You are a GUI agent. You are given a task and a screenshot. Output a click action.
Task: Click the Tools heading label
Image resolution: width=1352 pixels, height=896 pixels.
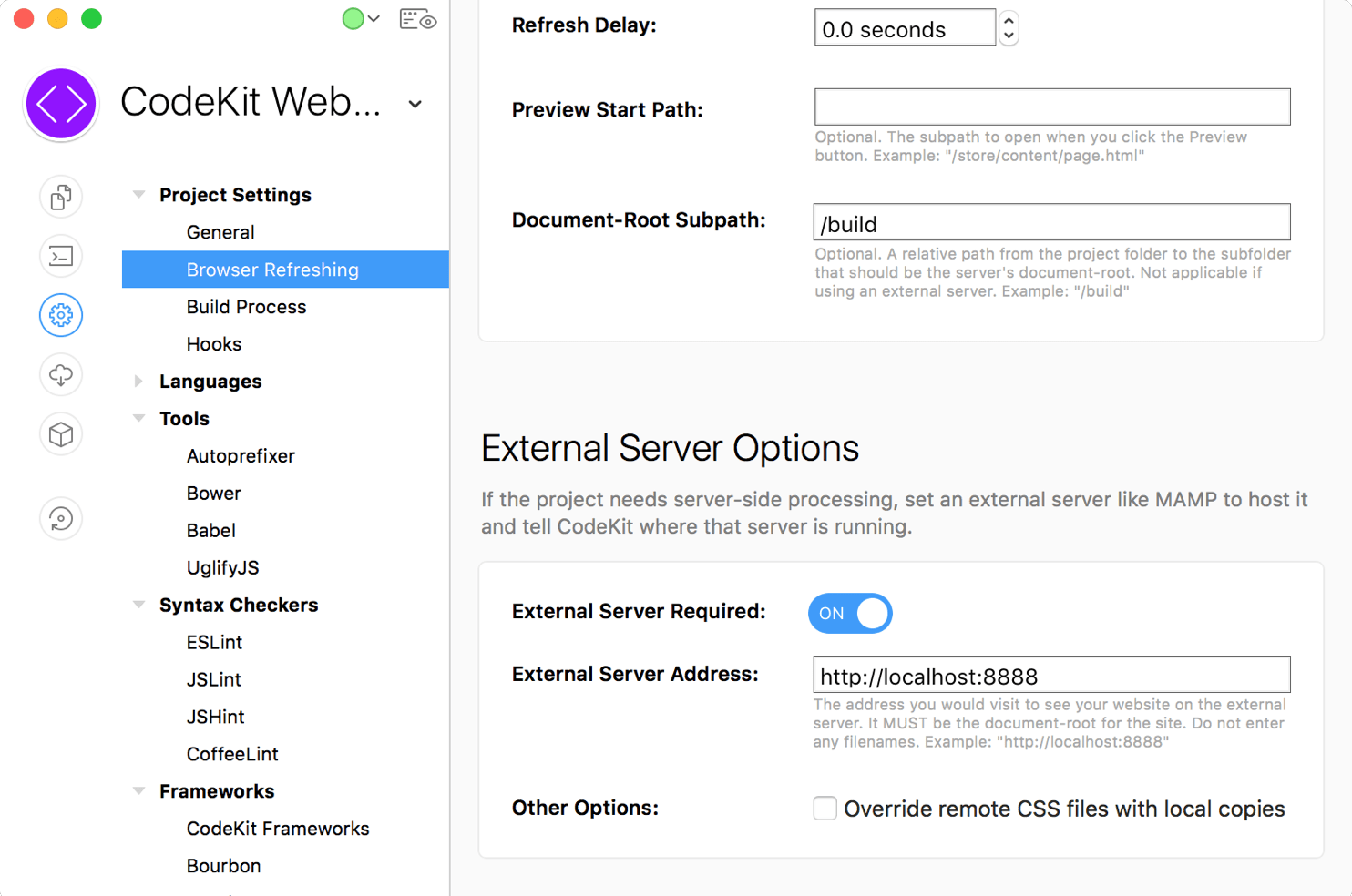184,419
